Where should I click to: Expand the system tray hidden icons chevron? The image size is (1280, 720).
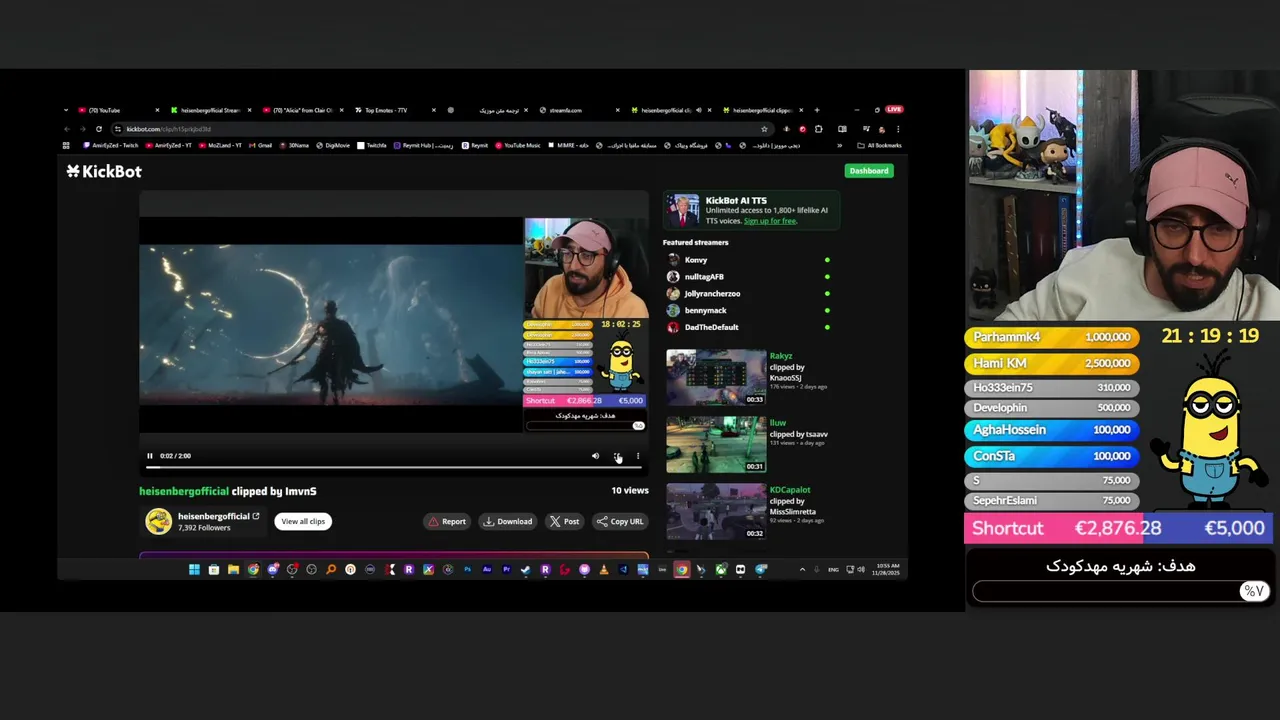(x=802, y=570)
